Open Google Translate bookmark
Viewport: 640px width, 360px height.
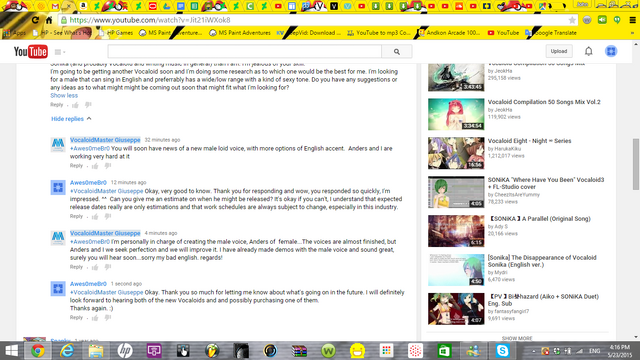point(551,33)
